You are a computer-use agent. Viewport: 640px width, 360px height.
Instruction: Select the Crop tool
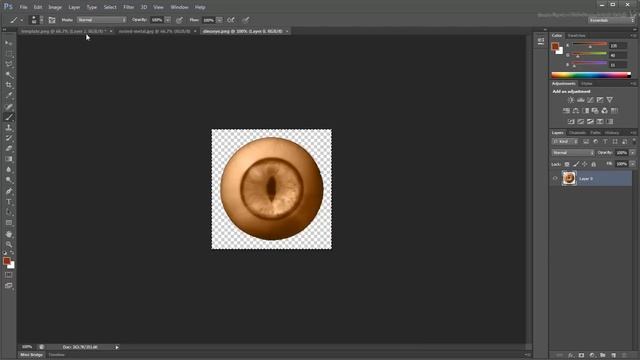[9, 85]
